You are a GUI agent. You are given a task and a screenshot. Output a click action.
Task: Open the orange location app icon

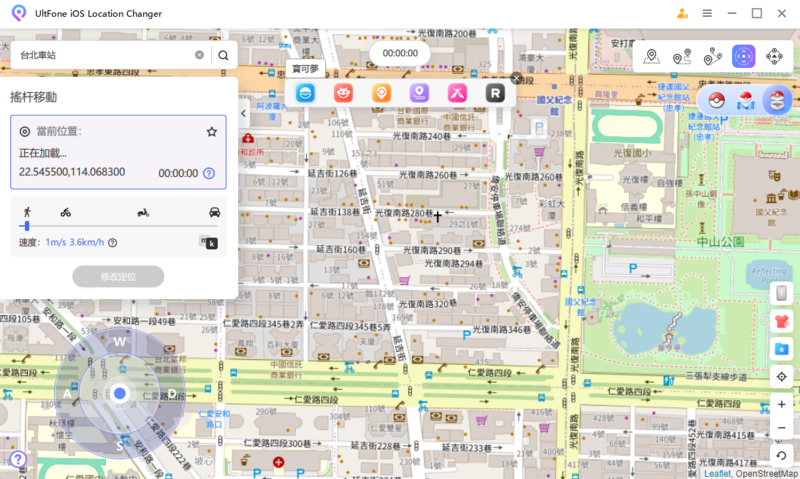[381, 93]
